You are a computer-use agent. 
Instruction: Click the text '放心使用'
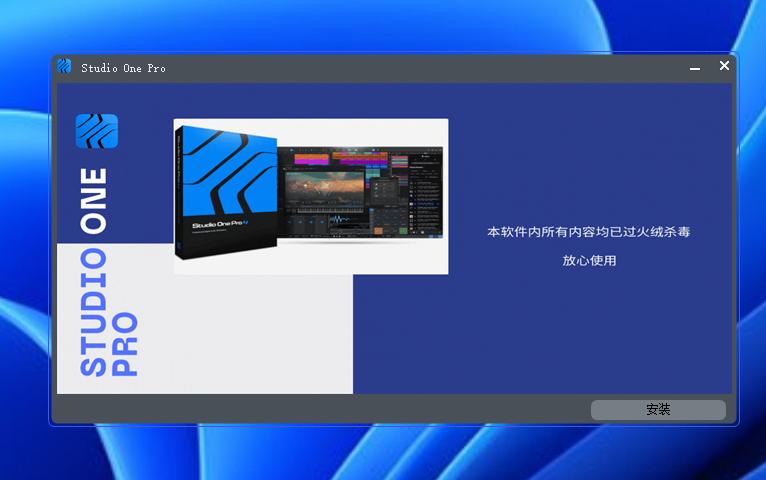pos(589,261)
